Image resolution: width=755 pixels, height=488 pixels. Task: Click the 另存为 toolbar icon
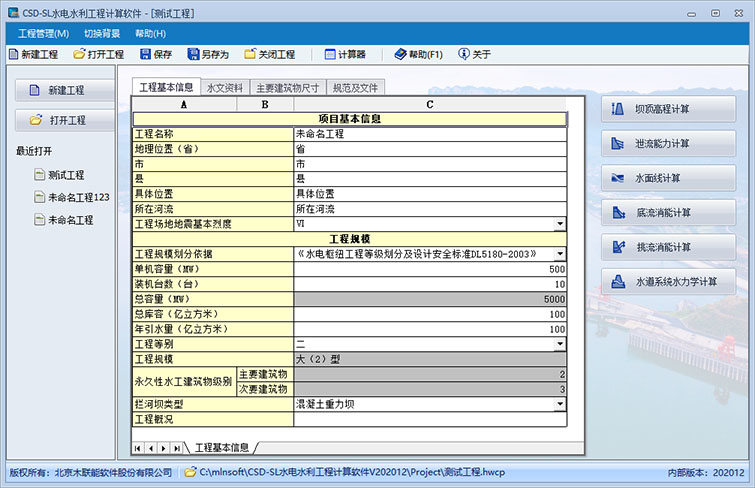coord(193,54)
